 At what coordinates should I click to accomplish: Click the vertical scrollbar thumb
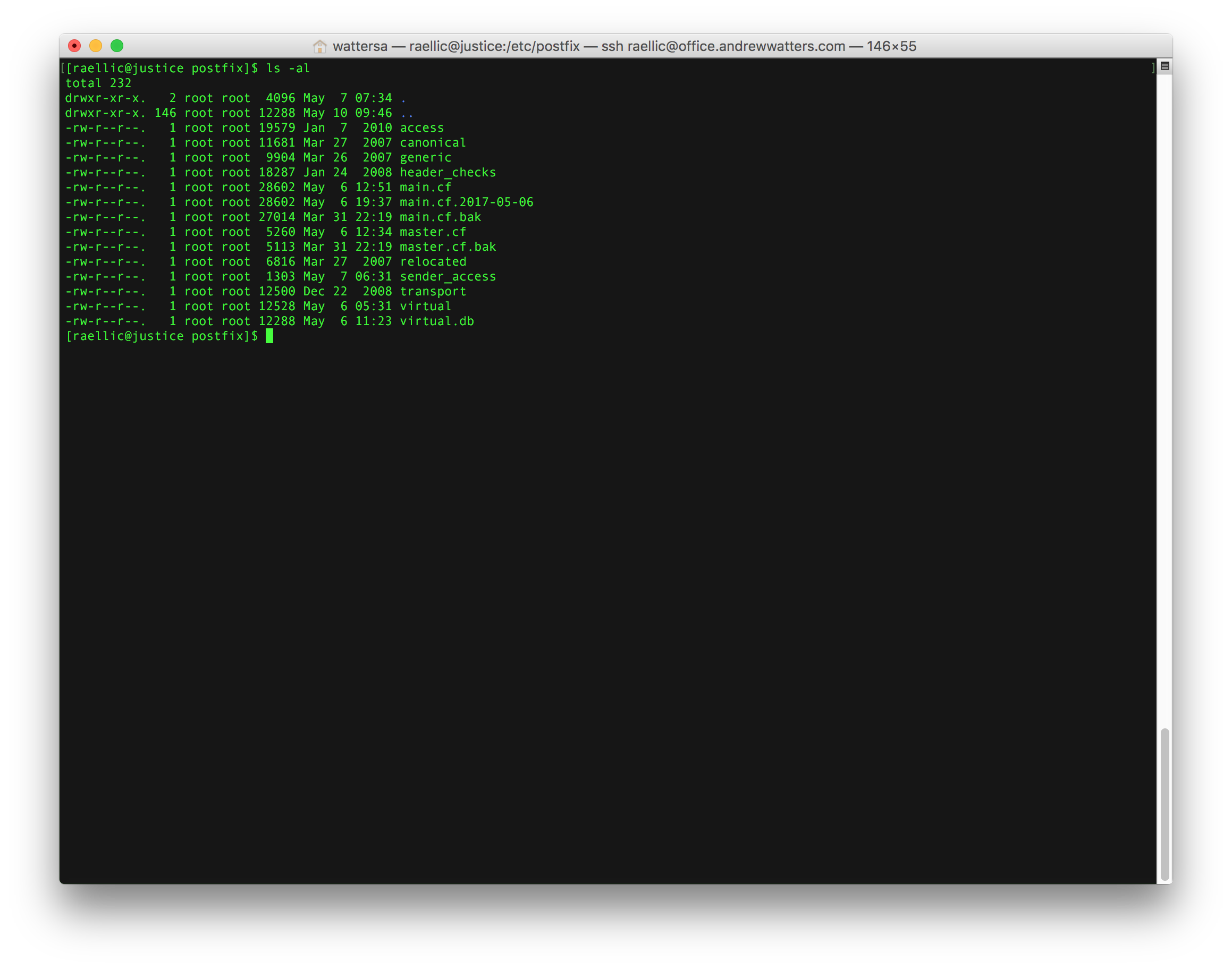(x=1165, y=803)
